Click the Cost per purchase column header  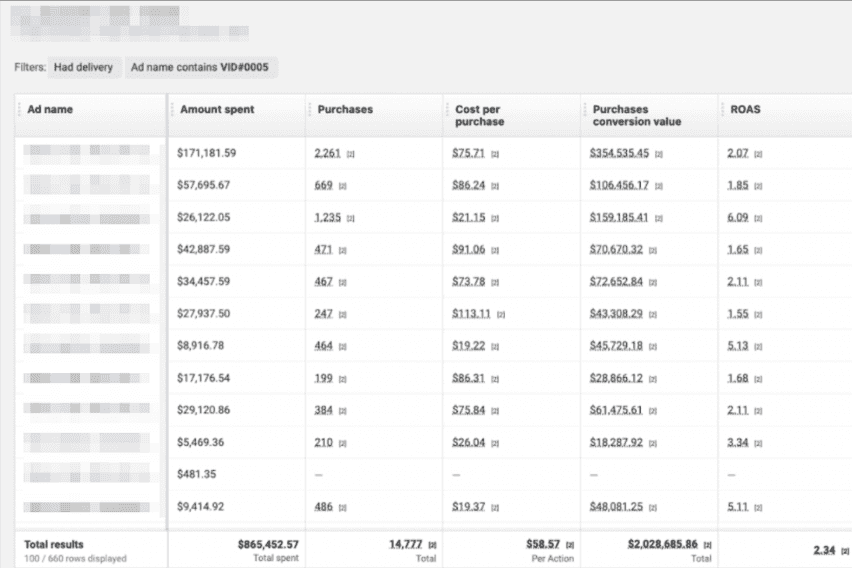478,115
